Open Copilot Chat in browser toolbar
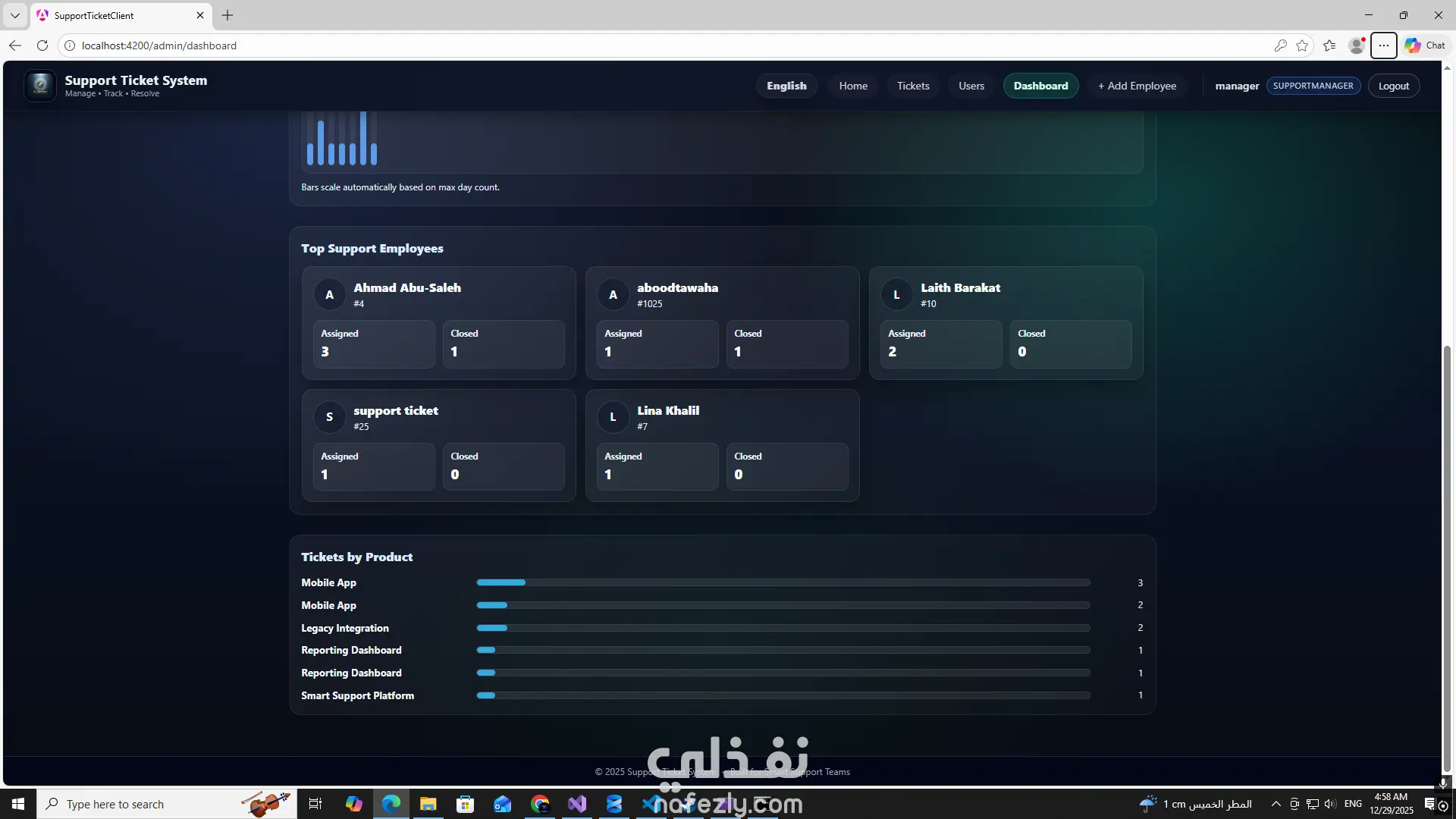 click(1425, 45)
